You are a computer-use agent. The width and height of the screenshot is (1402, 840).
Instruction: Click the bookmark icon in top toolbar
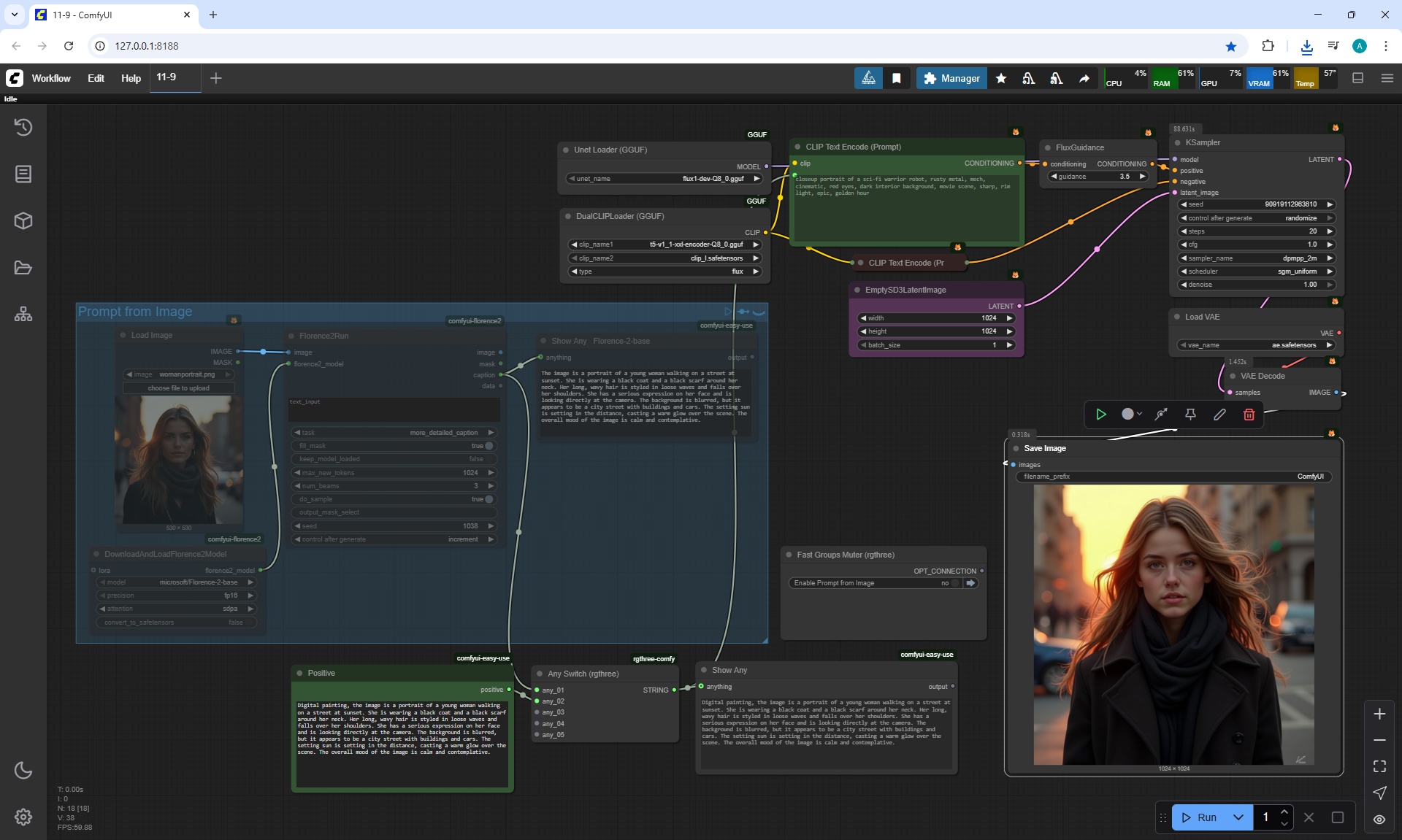coord(896,78)
